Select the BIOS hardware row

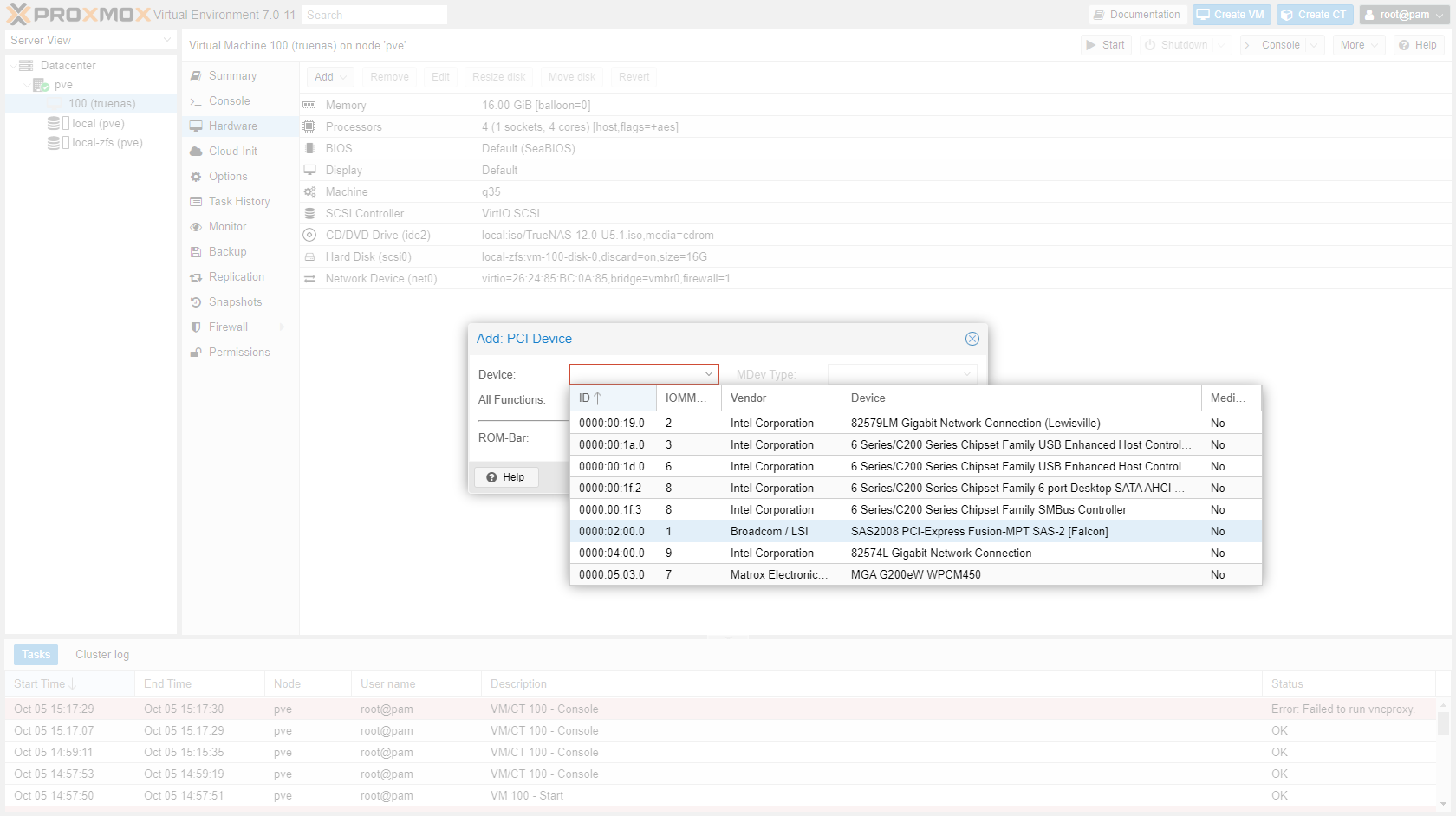tap(875, 149)
